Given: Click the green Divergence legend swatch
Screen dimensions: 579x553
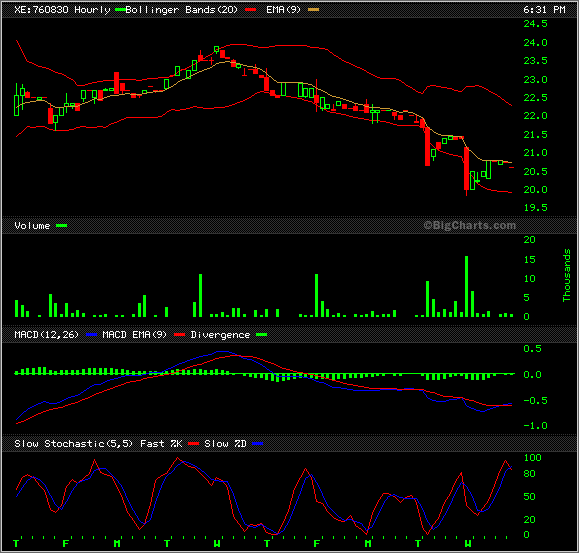Looking at the screenshot, I should (x=261, y=335).
